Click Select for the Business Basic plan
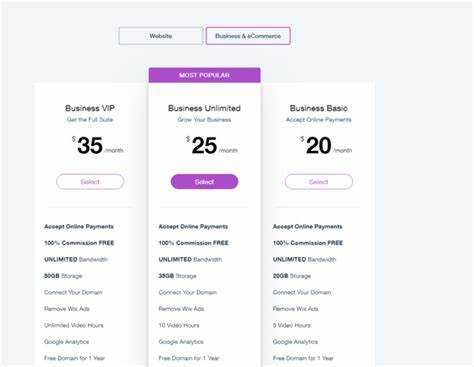Screen dimensions: 474x367 (x=319, y=182)
